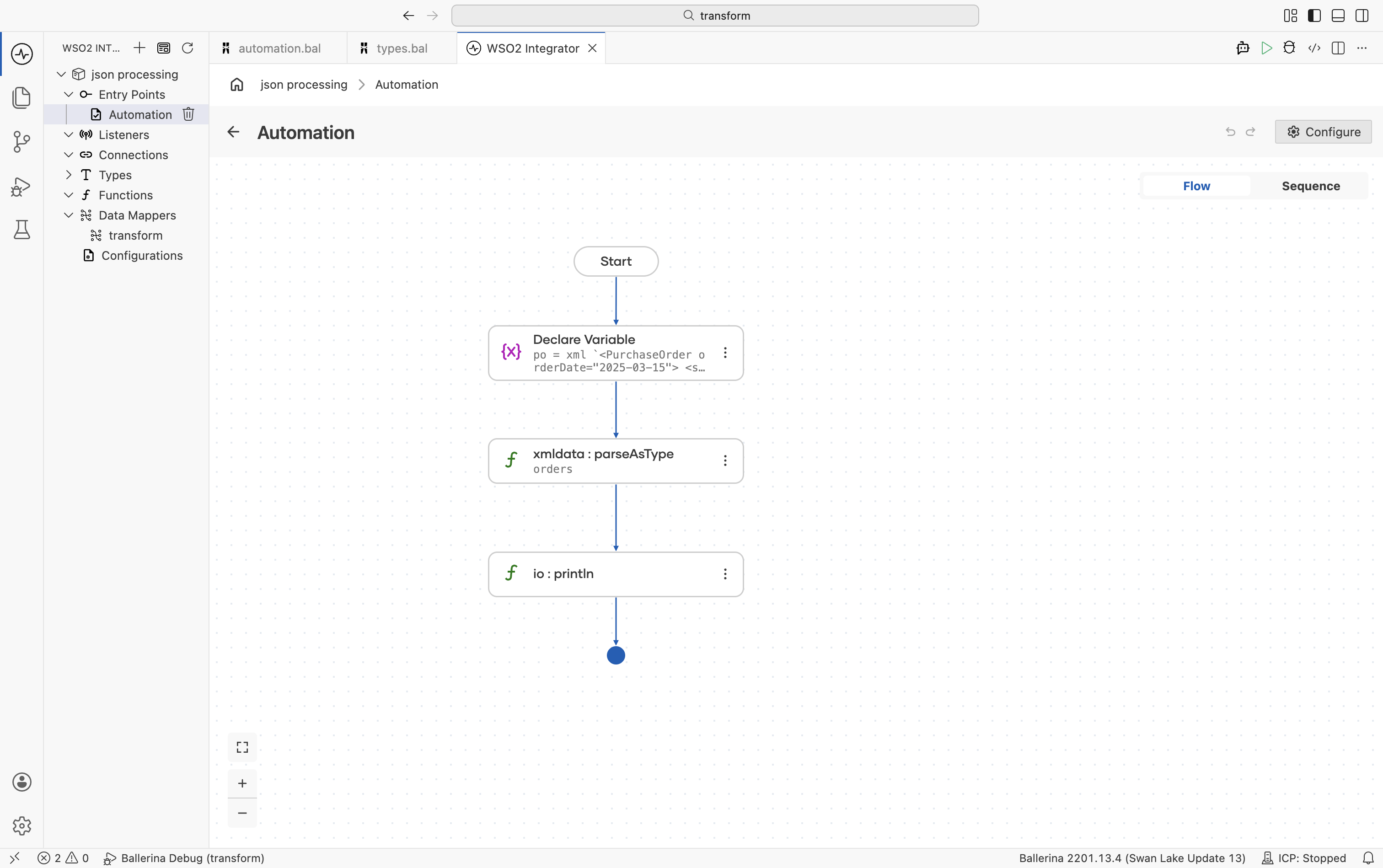This screenshot has width=1383, height=868.
Task: Expand the Types section
Action: point(68,175)
